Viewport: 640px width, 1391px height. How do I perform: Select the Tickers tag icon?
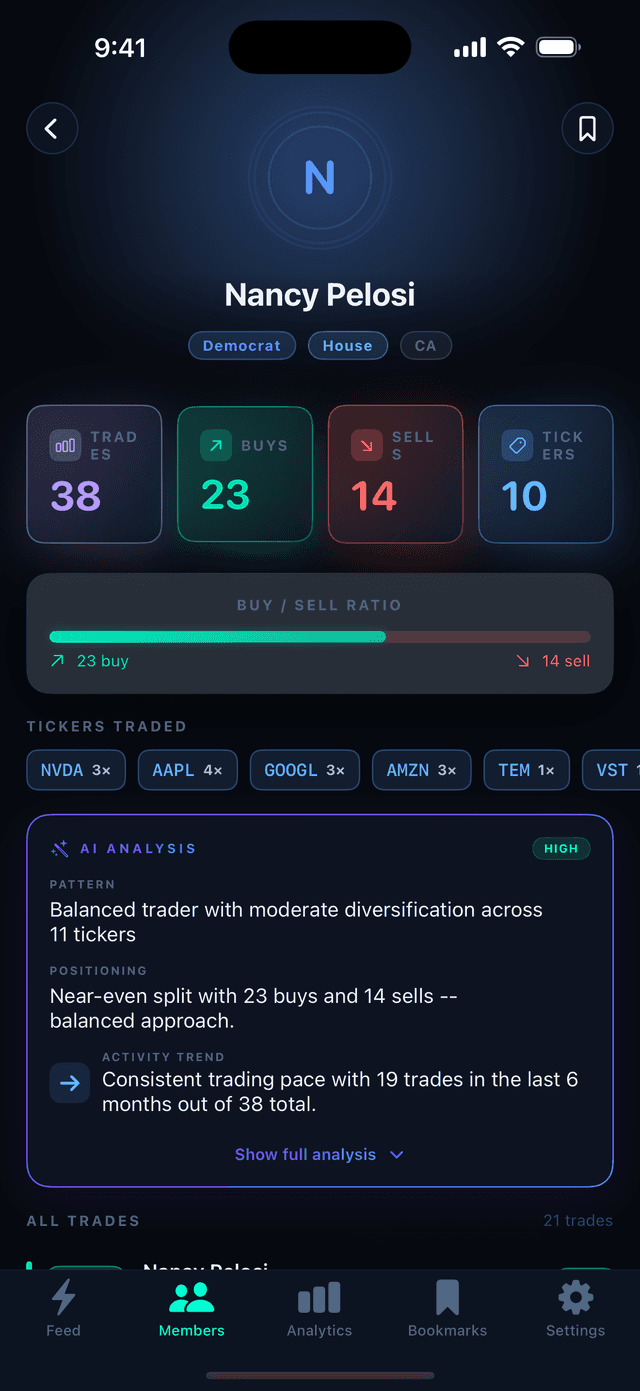coord(517,444)
